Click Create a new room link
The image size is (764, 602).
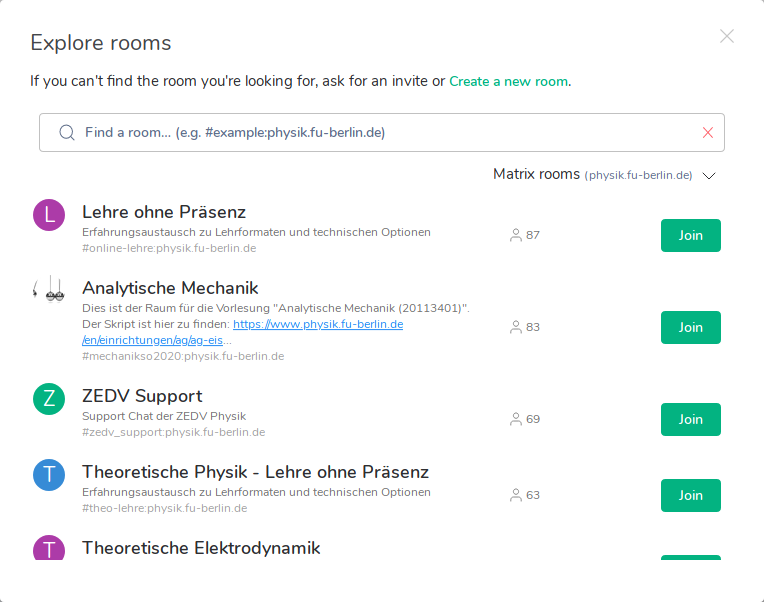coord(508,81)
